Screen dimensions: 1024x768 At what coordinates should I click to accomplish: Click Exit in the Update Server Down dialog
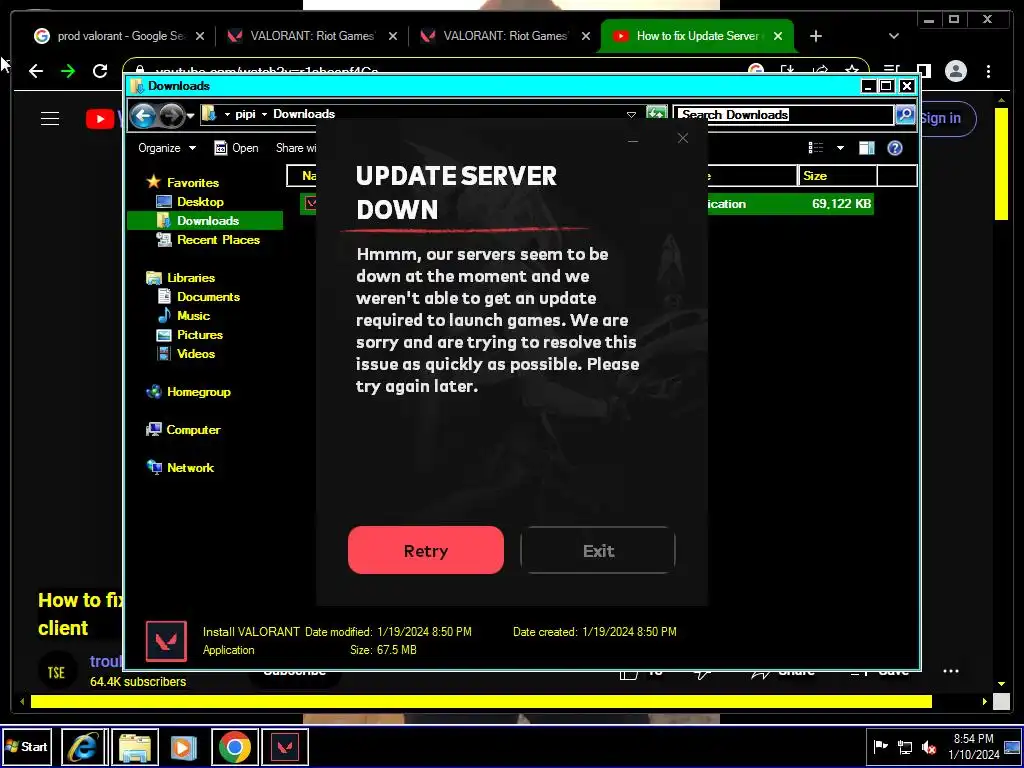pyautogui.click(x=598, y=551)
